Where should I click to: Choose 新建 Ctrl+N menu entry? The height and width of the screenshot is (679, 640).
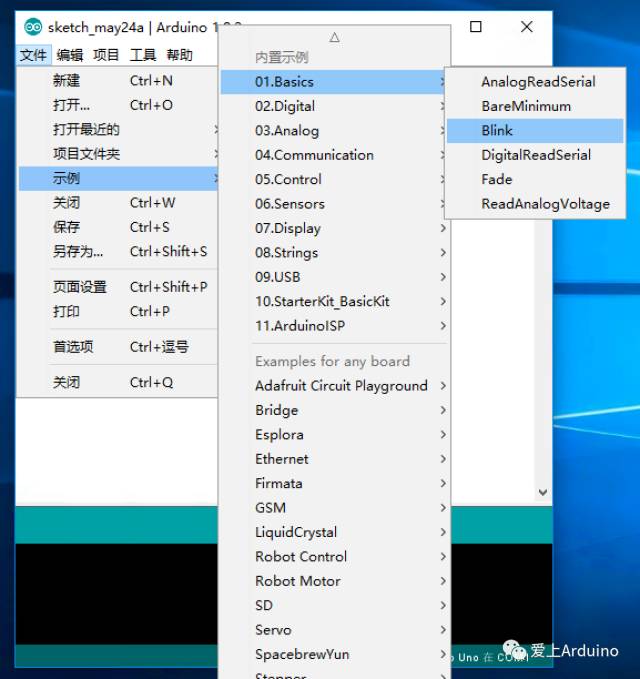tap(118, 81)
